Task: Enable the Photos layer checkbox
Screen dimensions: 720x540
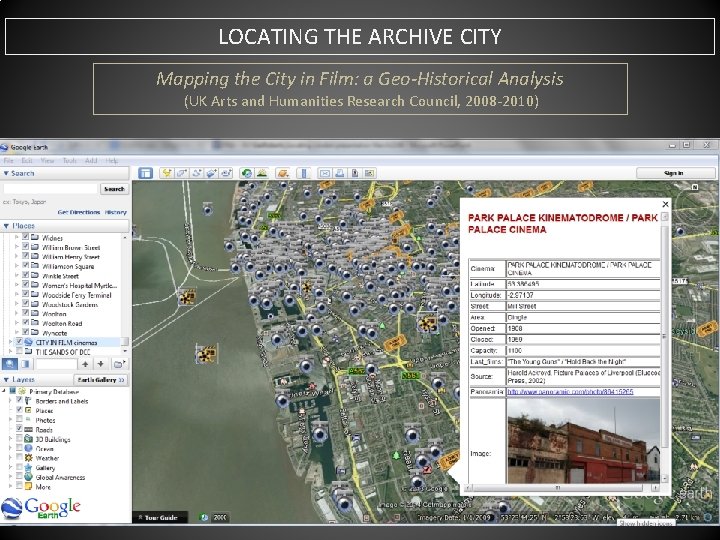Action: (x=19, y=420)
